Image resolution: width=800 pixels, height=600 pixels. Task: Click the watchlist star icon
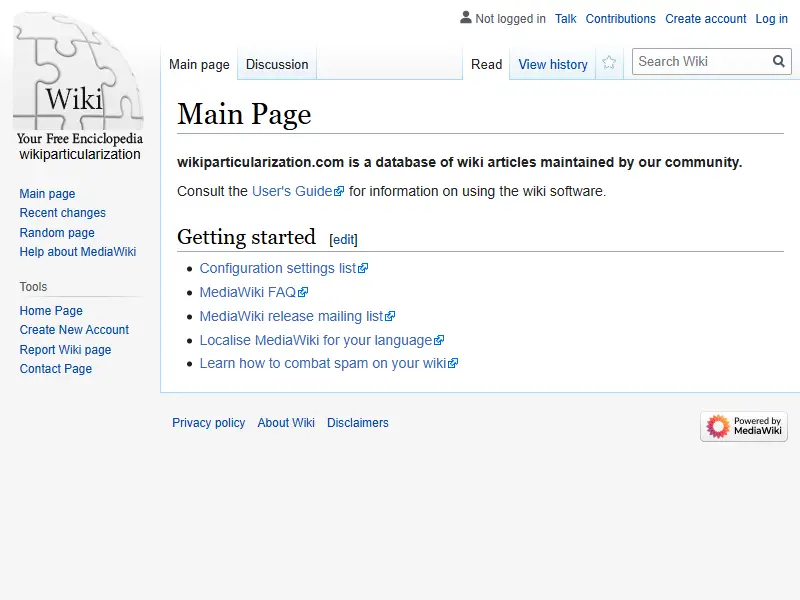(x=609, y=63)
